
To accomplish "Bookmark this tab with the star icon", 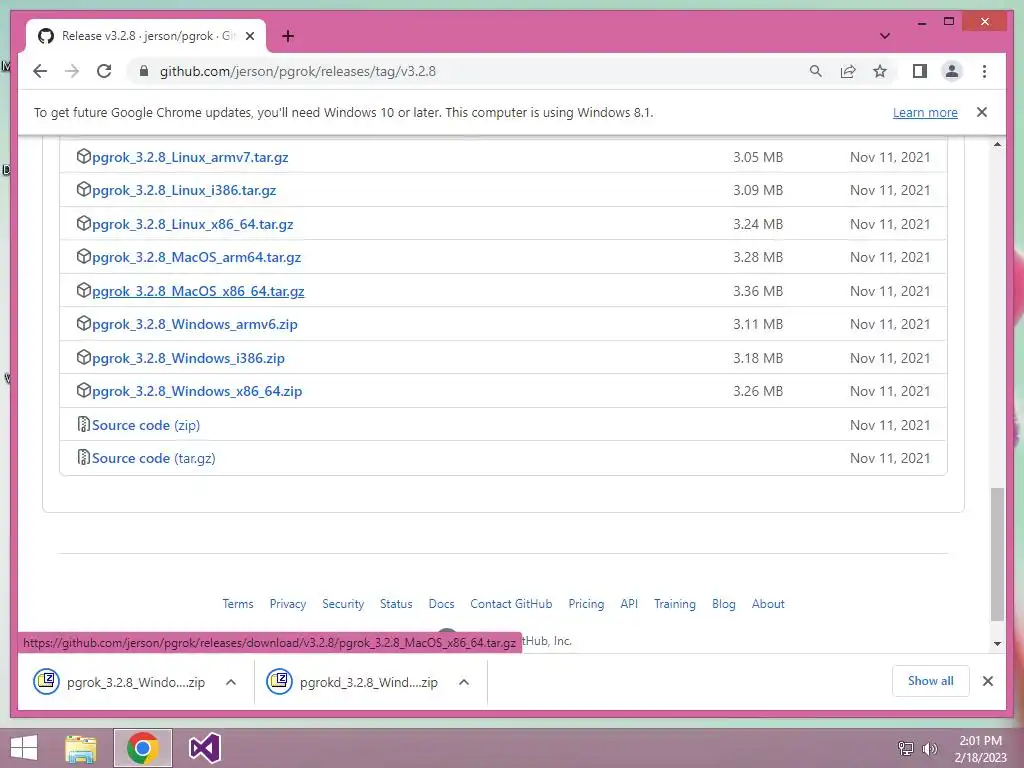I will pyautogui.click(x=880, y=71).
